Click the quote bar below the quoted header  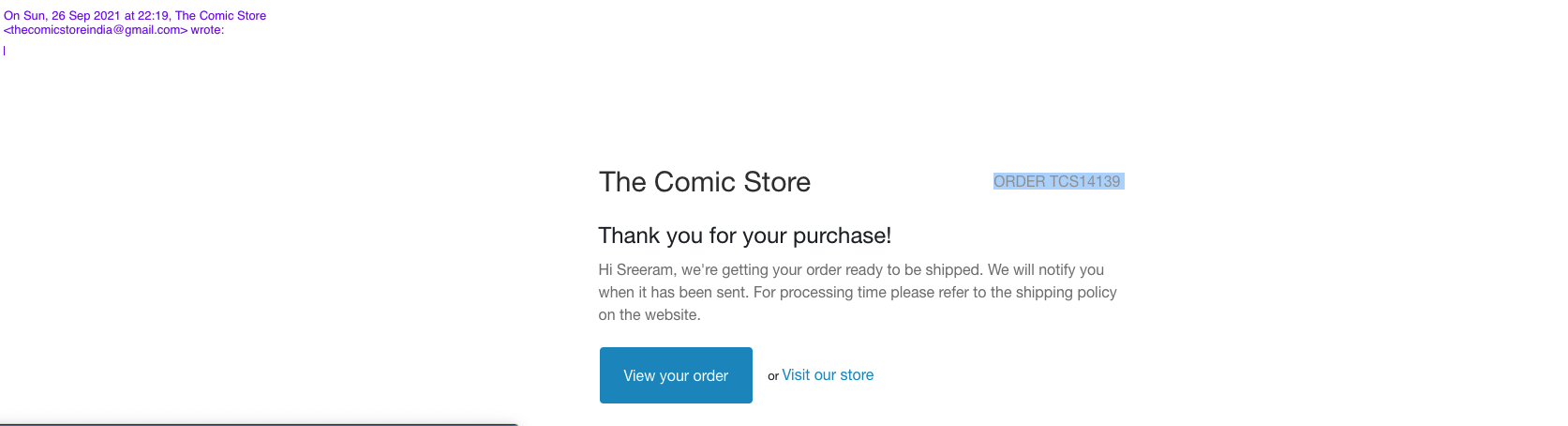point(5,51)
